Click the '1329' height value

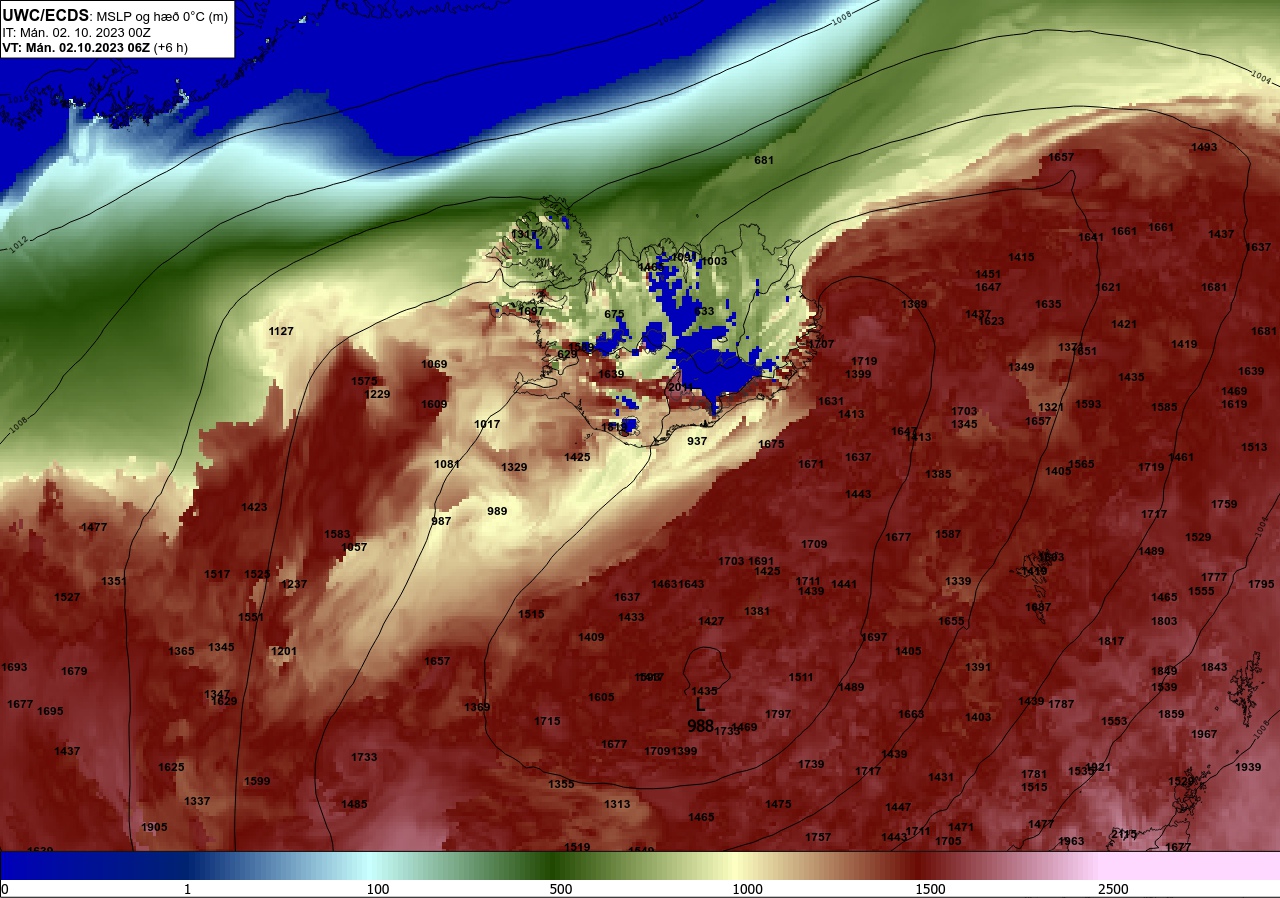point(514,467)
